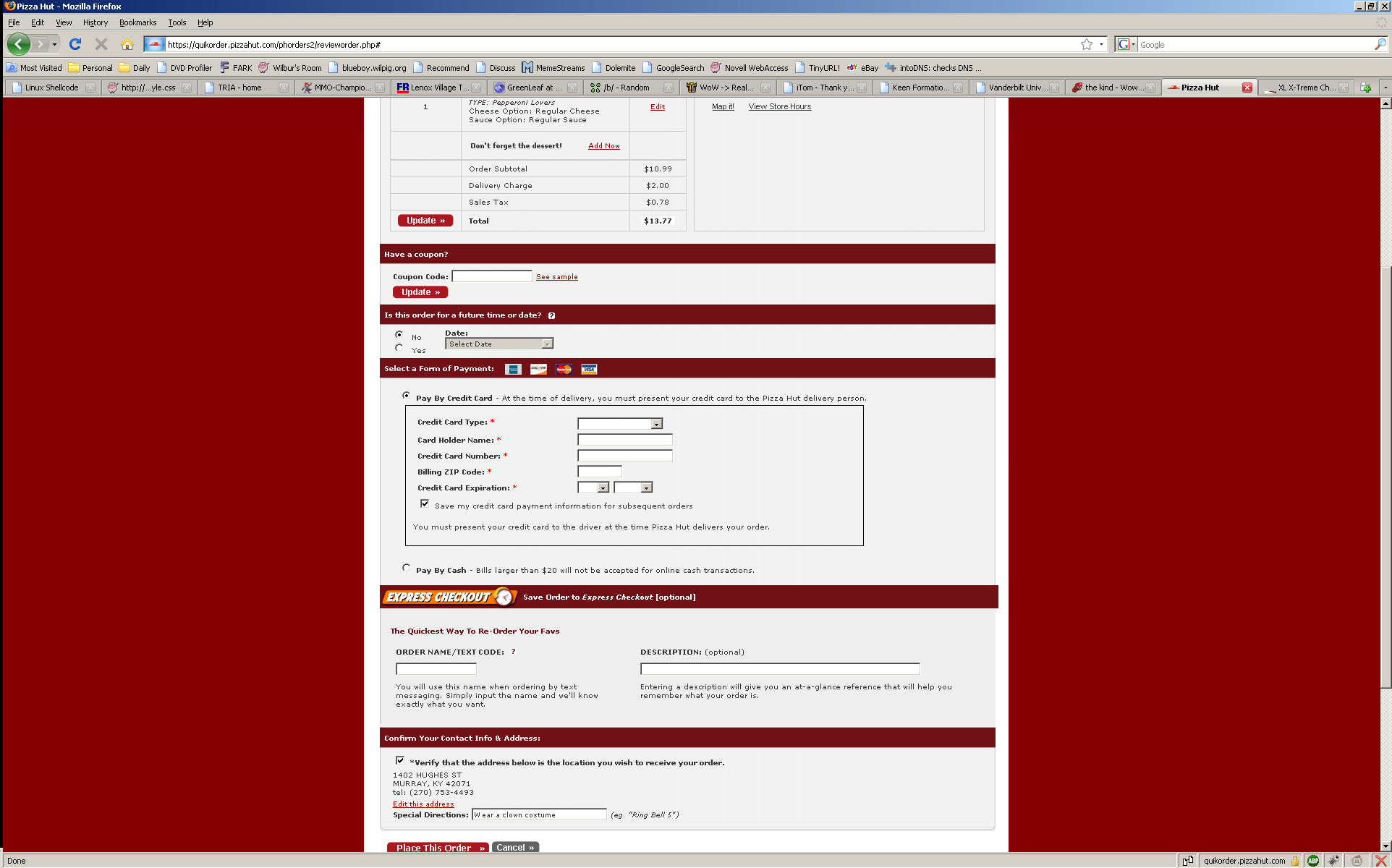Click Edit this address link

click(x=423, y=804)
